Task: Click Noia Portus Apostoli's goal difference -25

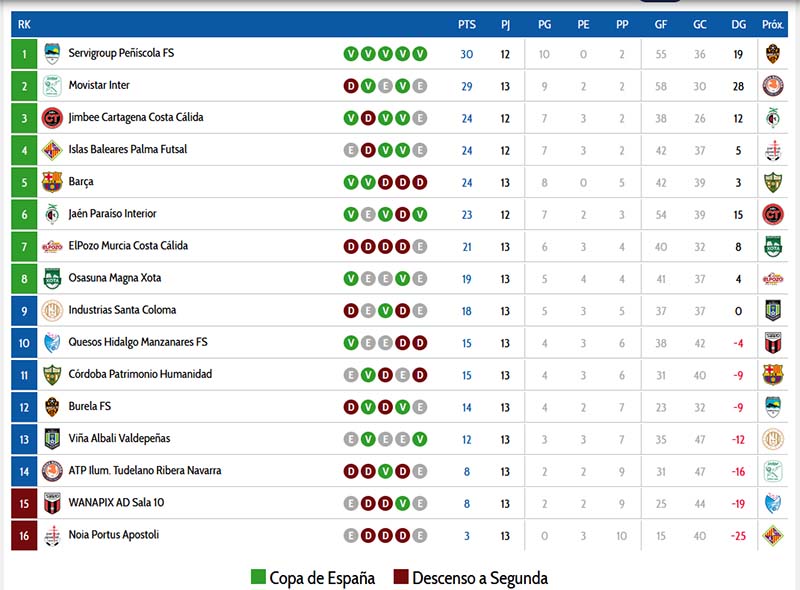Action: coord(738,536)
